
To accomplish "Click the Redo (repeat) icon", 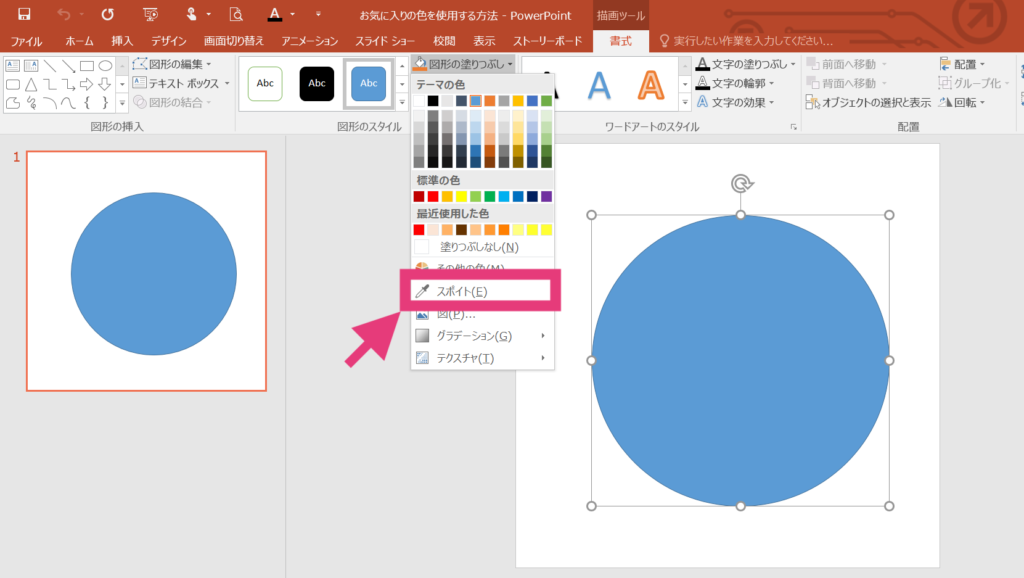I will click(108, 14).
